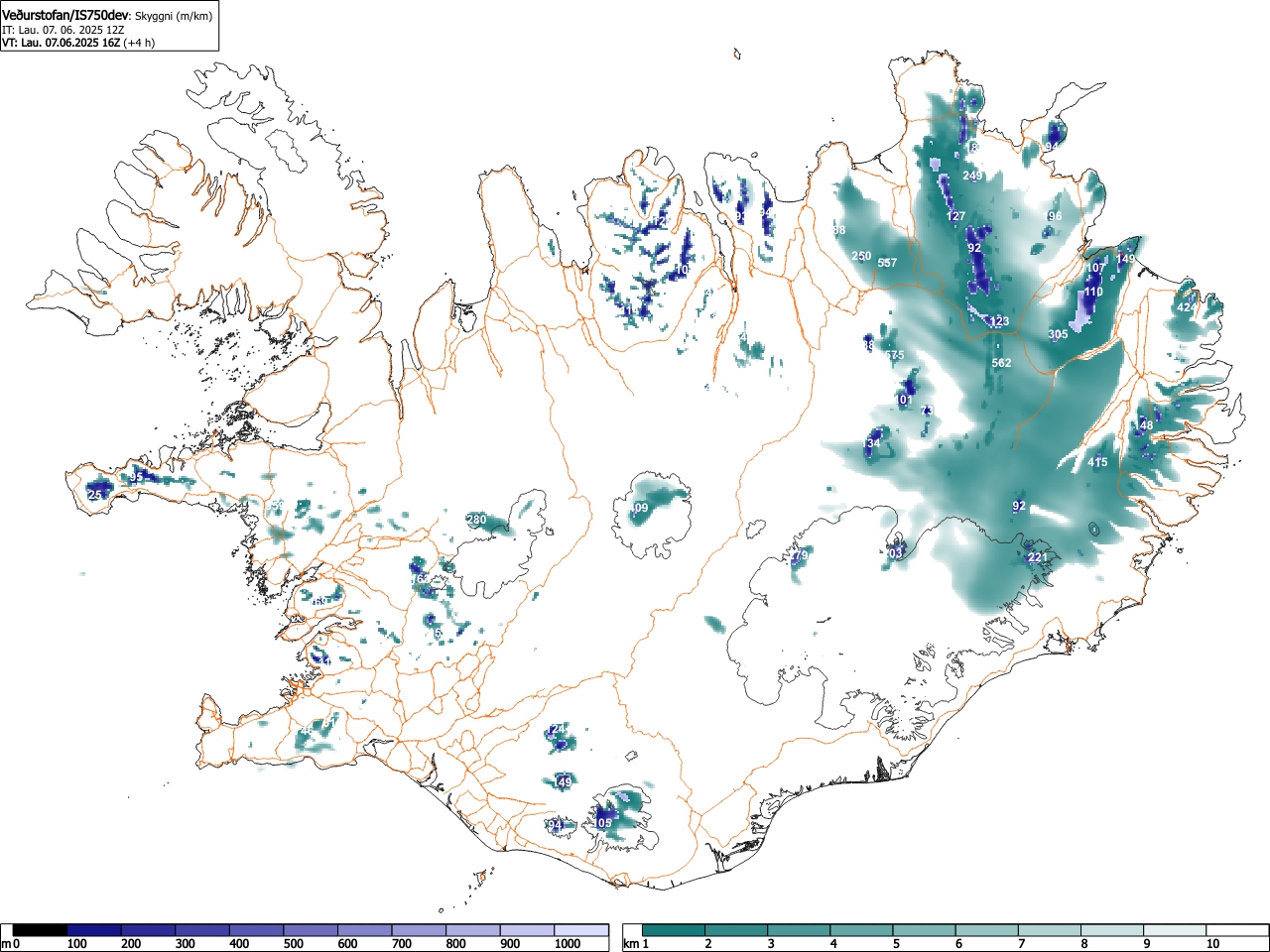The image size is (1270, 952).
Task: Click the visibility value 575 on map
Action: [x=895, y=355]
